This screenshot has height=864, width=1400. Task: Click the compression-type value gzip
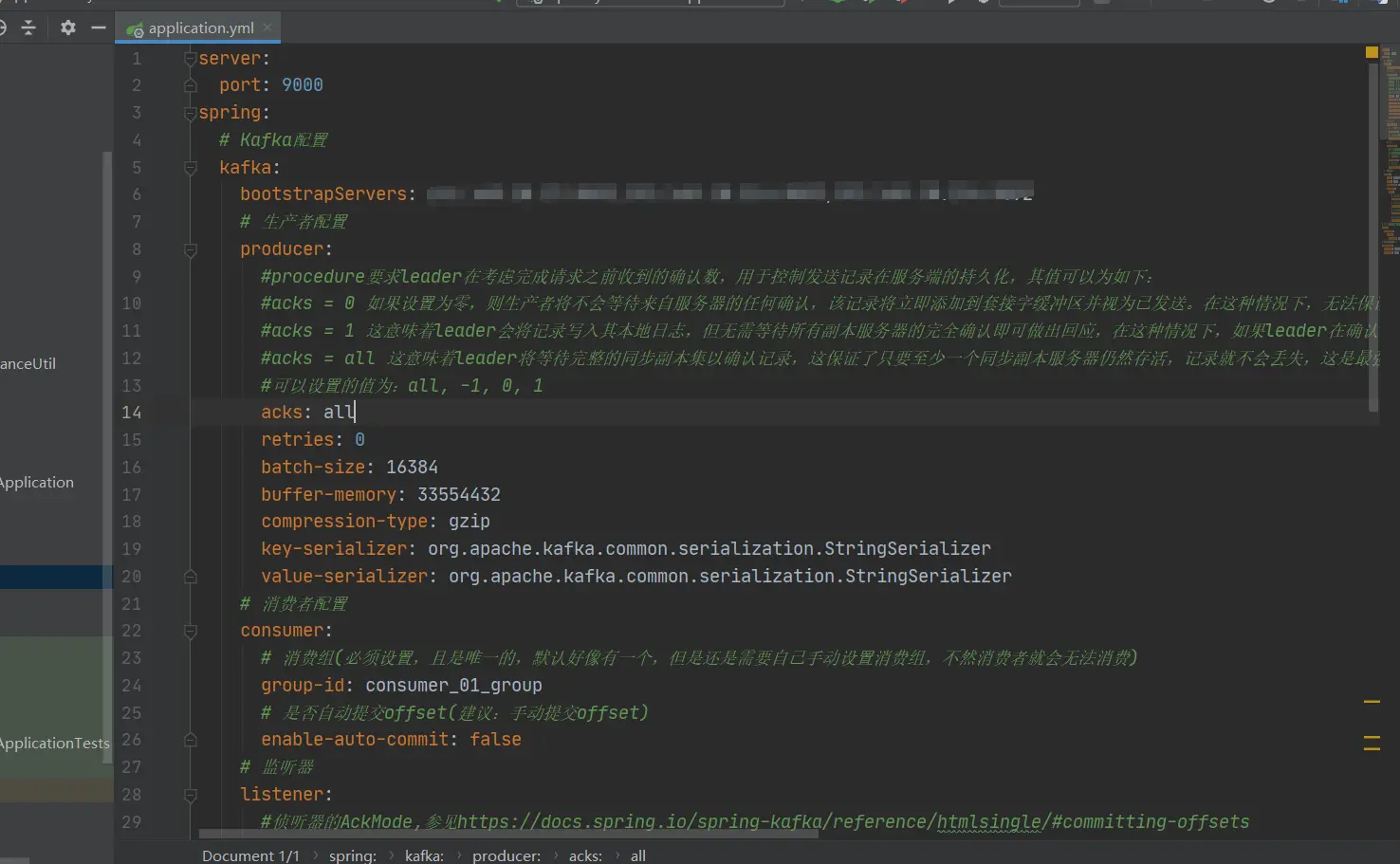(470, 522)
